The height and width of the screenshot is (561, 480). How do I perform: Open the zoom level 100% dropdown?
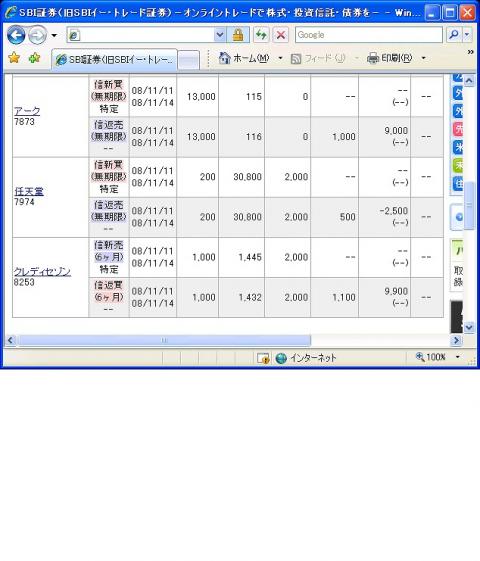pos(458,357)
